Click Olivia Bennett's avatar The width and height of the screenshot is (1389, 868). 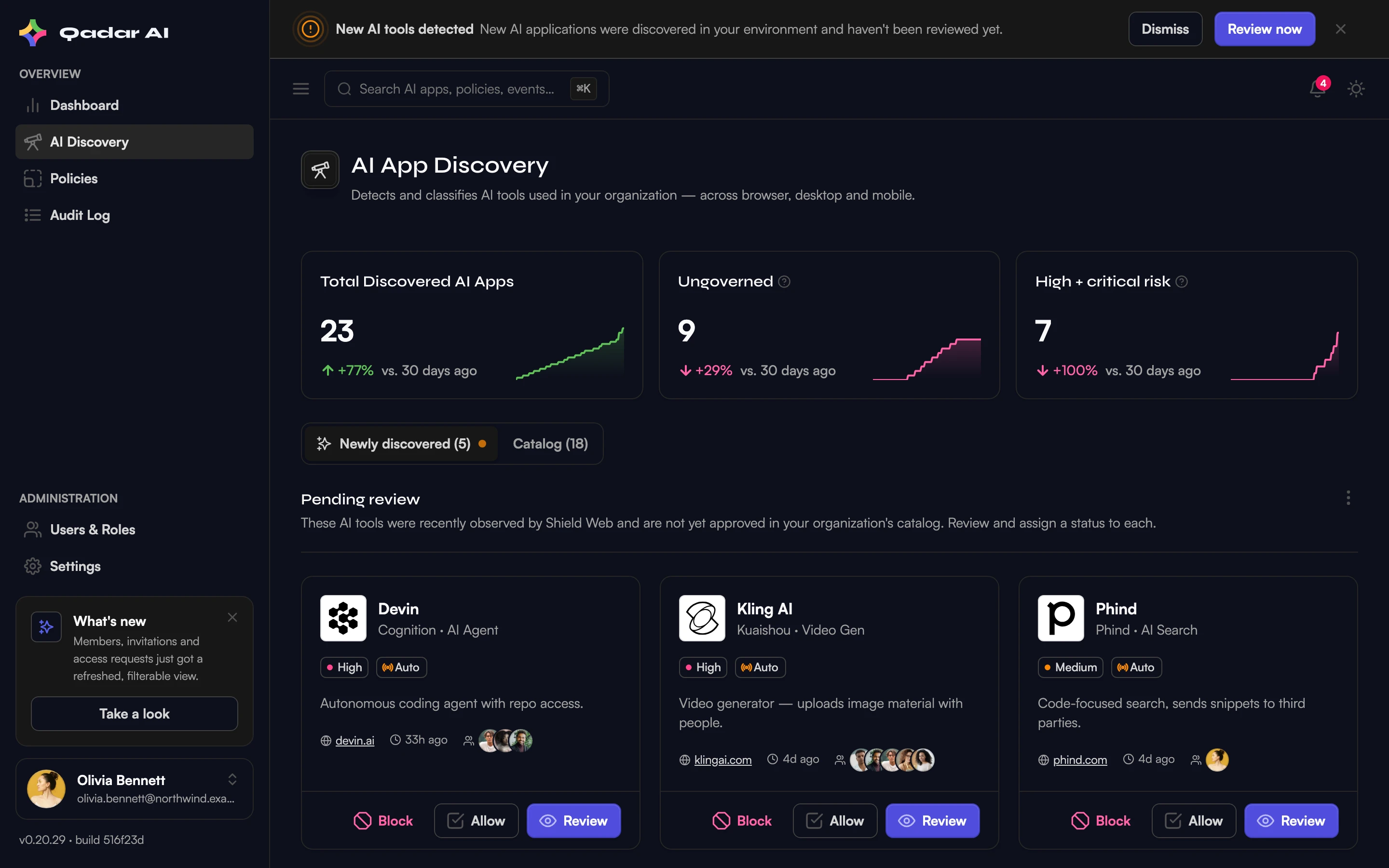coord(46,788)
